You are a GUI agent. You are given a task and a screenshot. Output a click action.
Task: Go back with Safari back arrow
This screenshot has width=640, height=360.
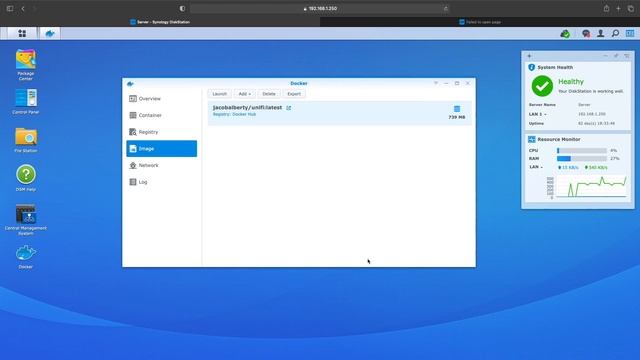point(23,9)
